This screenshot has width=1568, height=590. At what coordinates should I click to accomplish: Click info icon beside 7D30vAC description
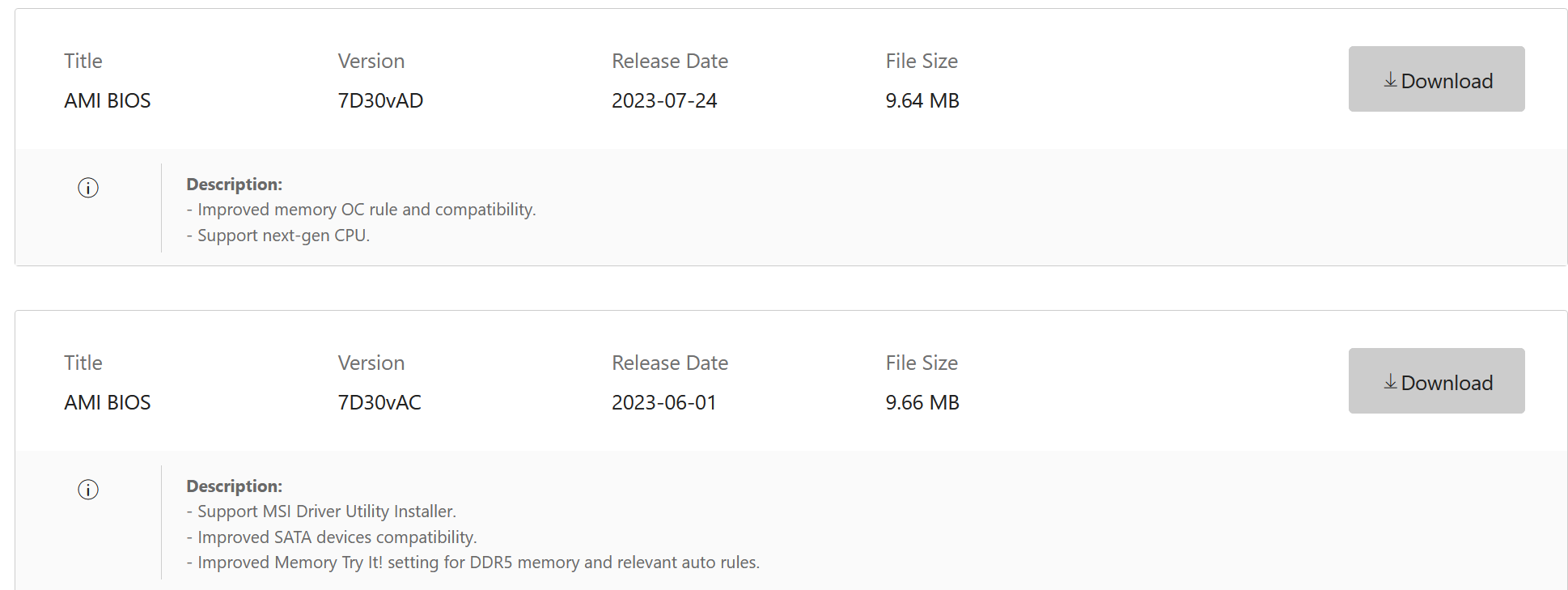[x=88, y=490]
